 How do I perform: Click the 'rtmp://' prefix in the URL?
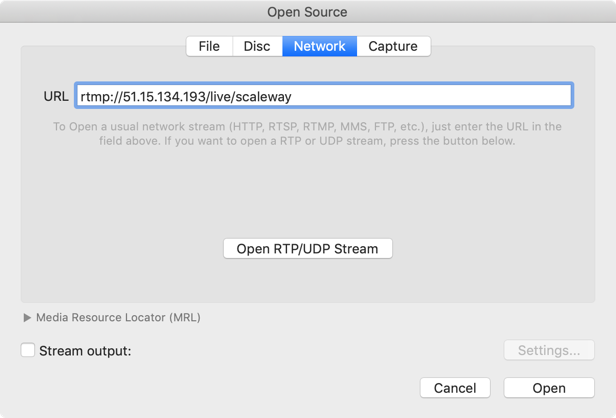point(100,96)
